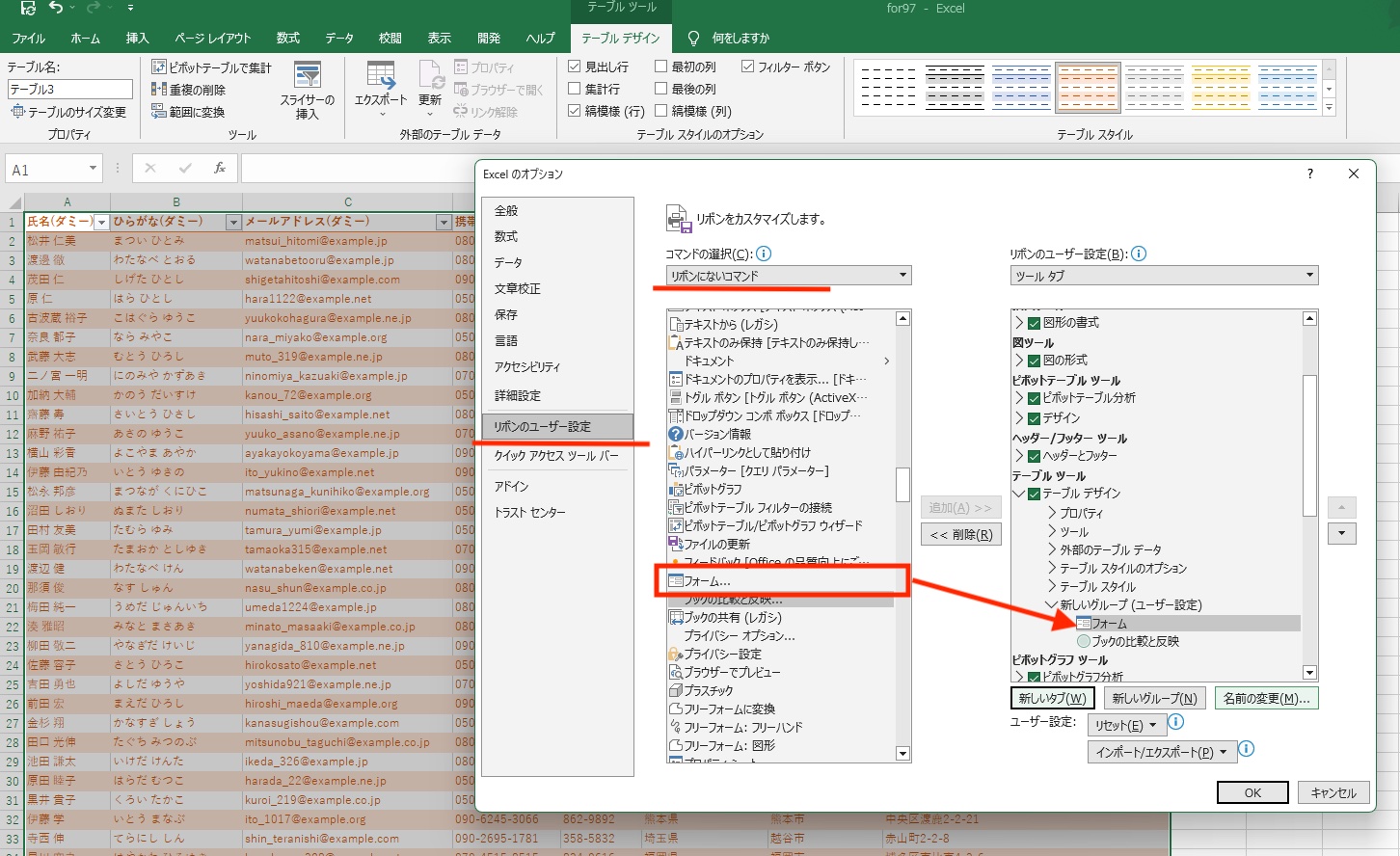This screenshot has width=1400, height=856.
Task: Toggle 集計行 total row checkbox
Action: (x=575, y=89)
